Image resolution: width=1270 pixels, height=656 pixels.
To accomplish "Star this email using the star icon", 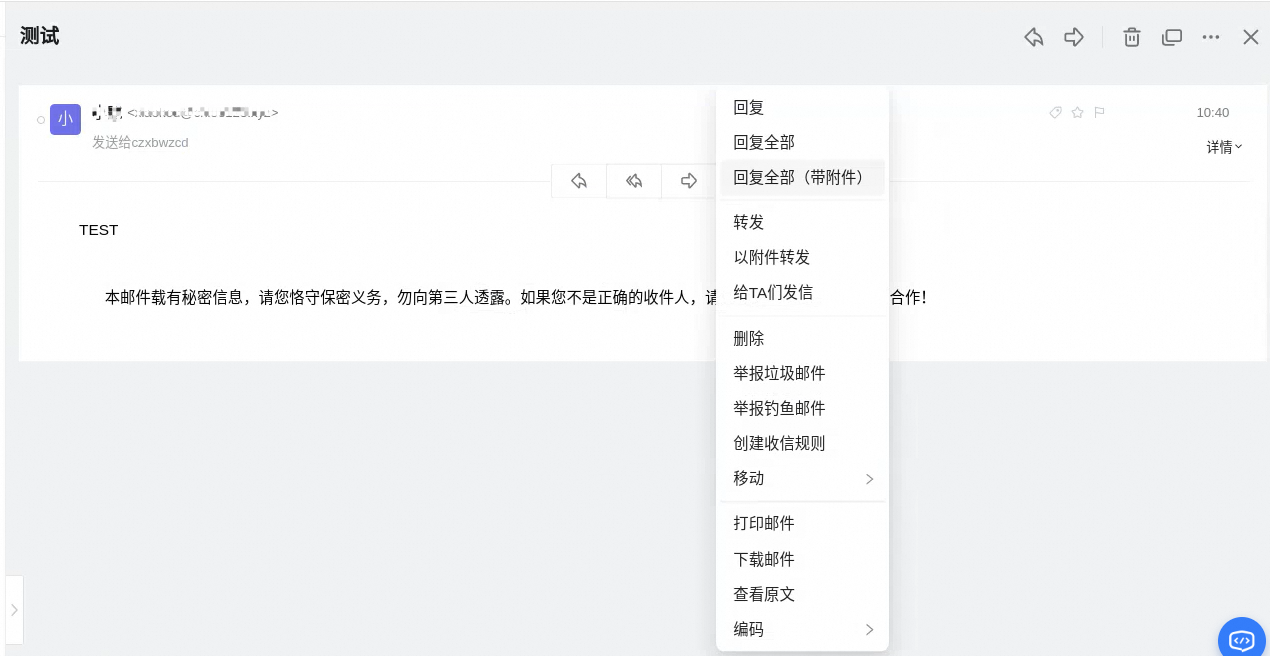I will click(x=1078, y=113).
